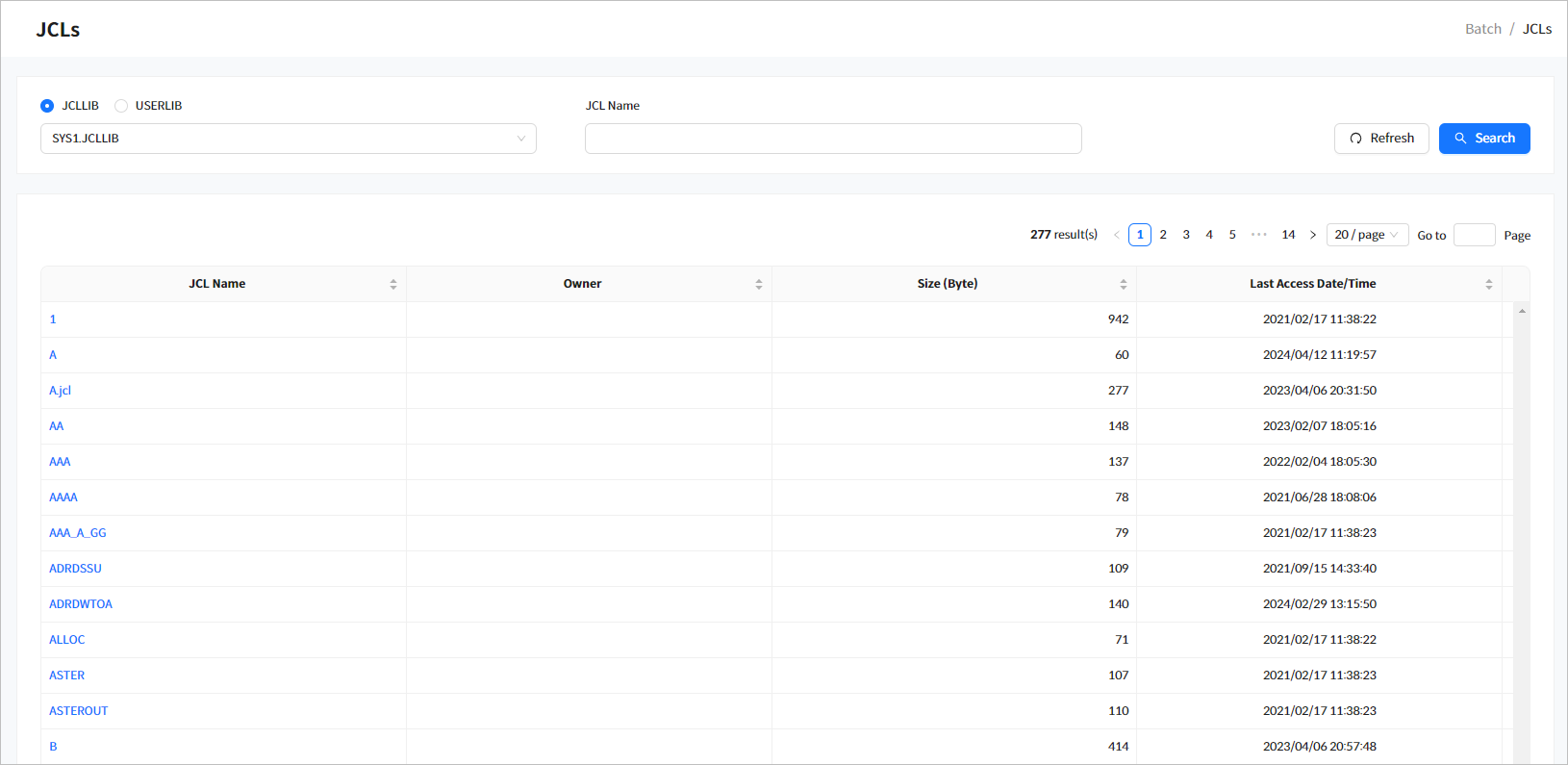Sort by Size (Byte) sort arrows
The width and height of the screenshot is (1568, 765).
point(1123,284)
